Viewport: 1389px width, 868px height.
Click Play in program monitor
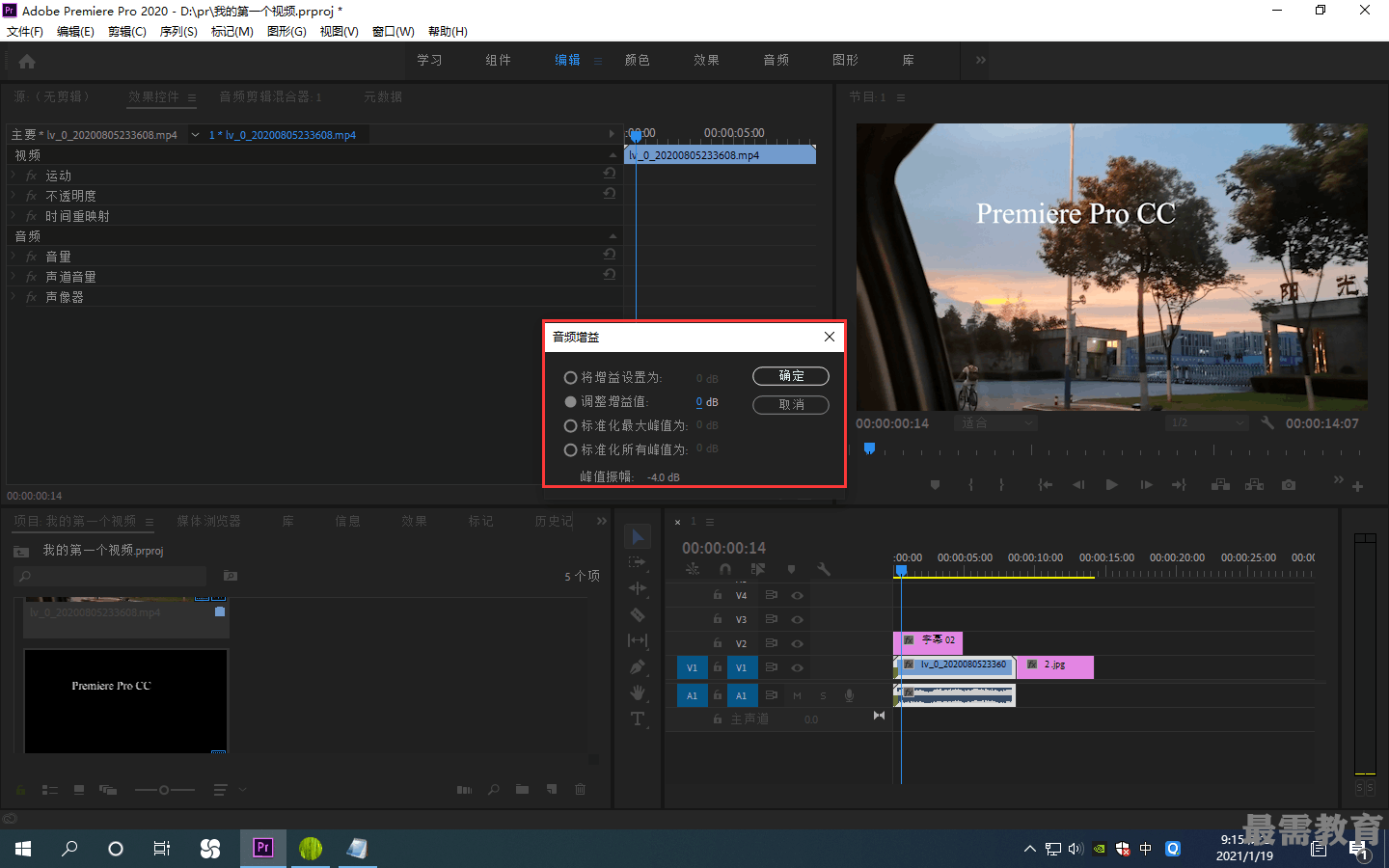[1111, 484]
